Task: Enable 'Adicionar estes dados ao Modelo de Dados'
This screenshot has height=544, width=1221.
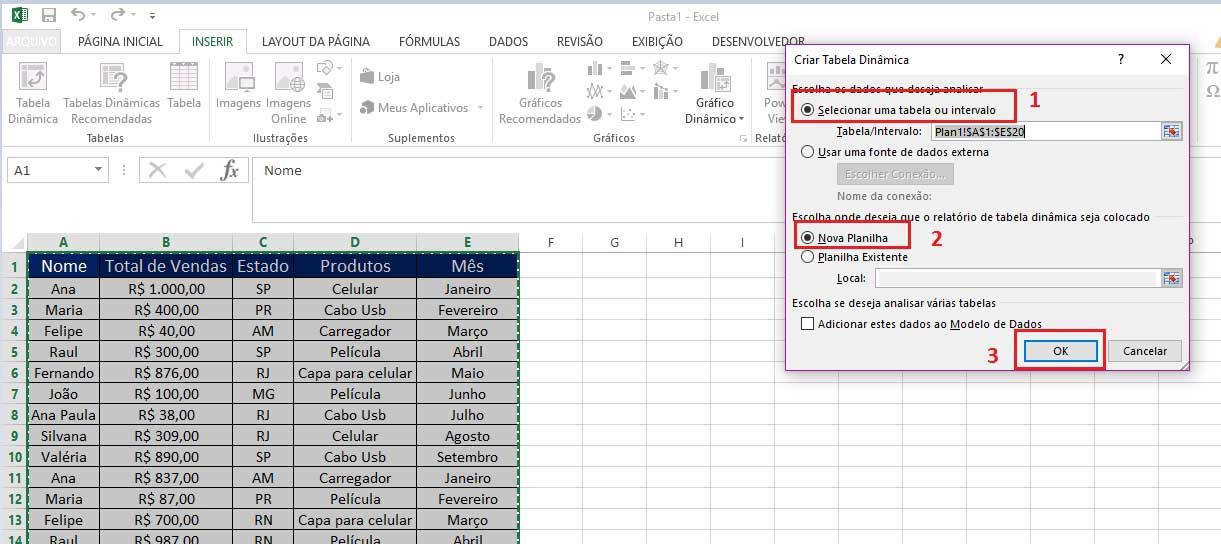Action: 808,324
